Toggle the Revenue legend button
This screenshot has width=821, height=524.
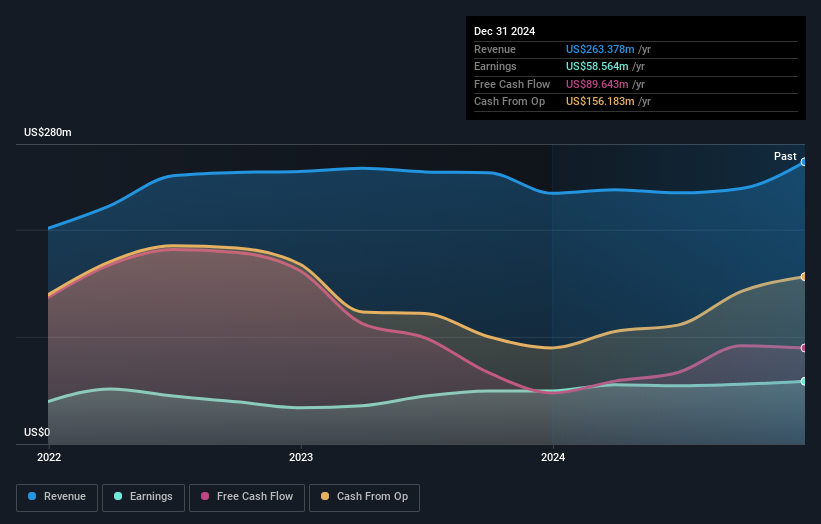click(x=57, y=497)
